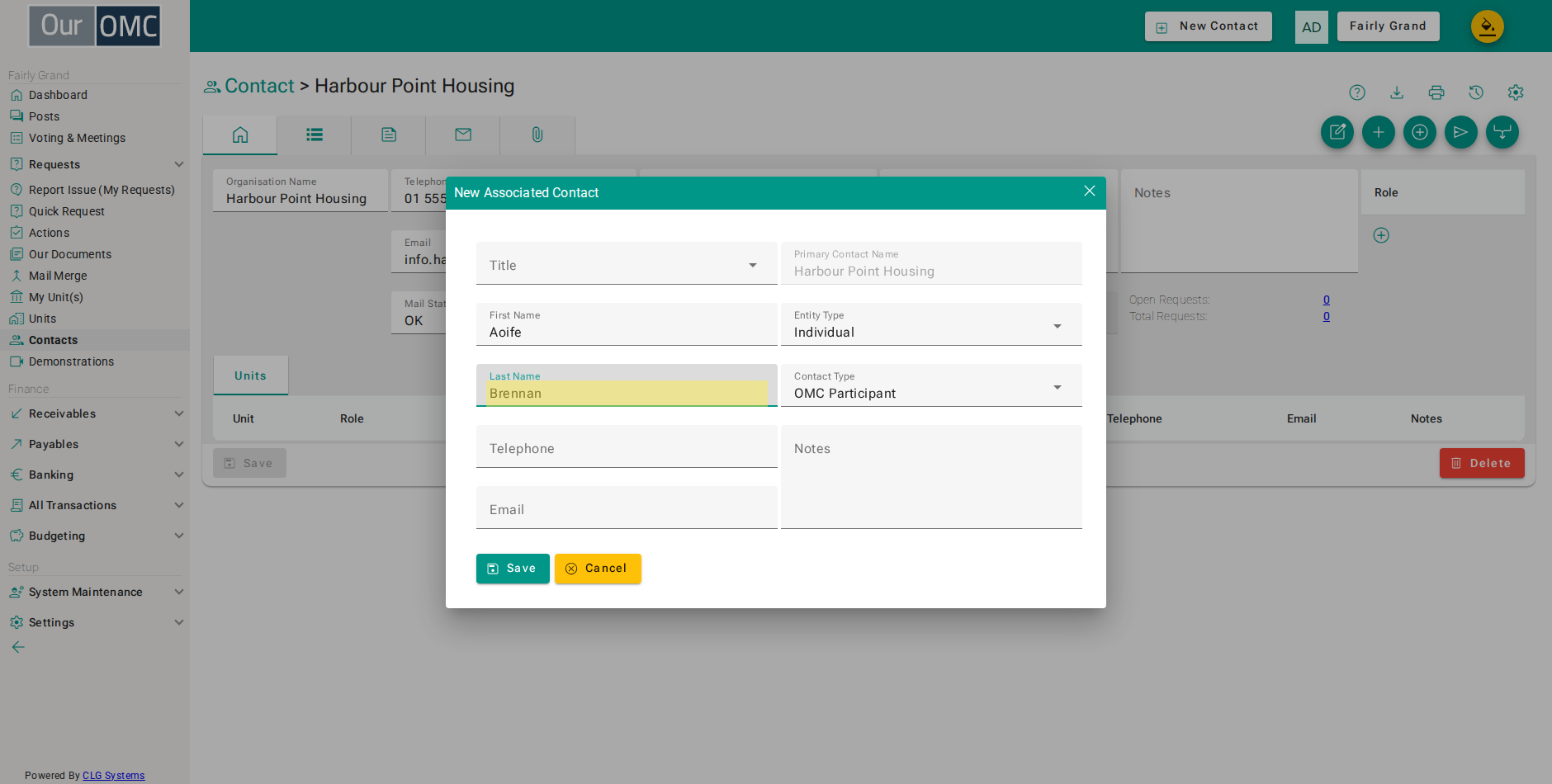Open the history clock icon

tap(1476, 92)
